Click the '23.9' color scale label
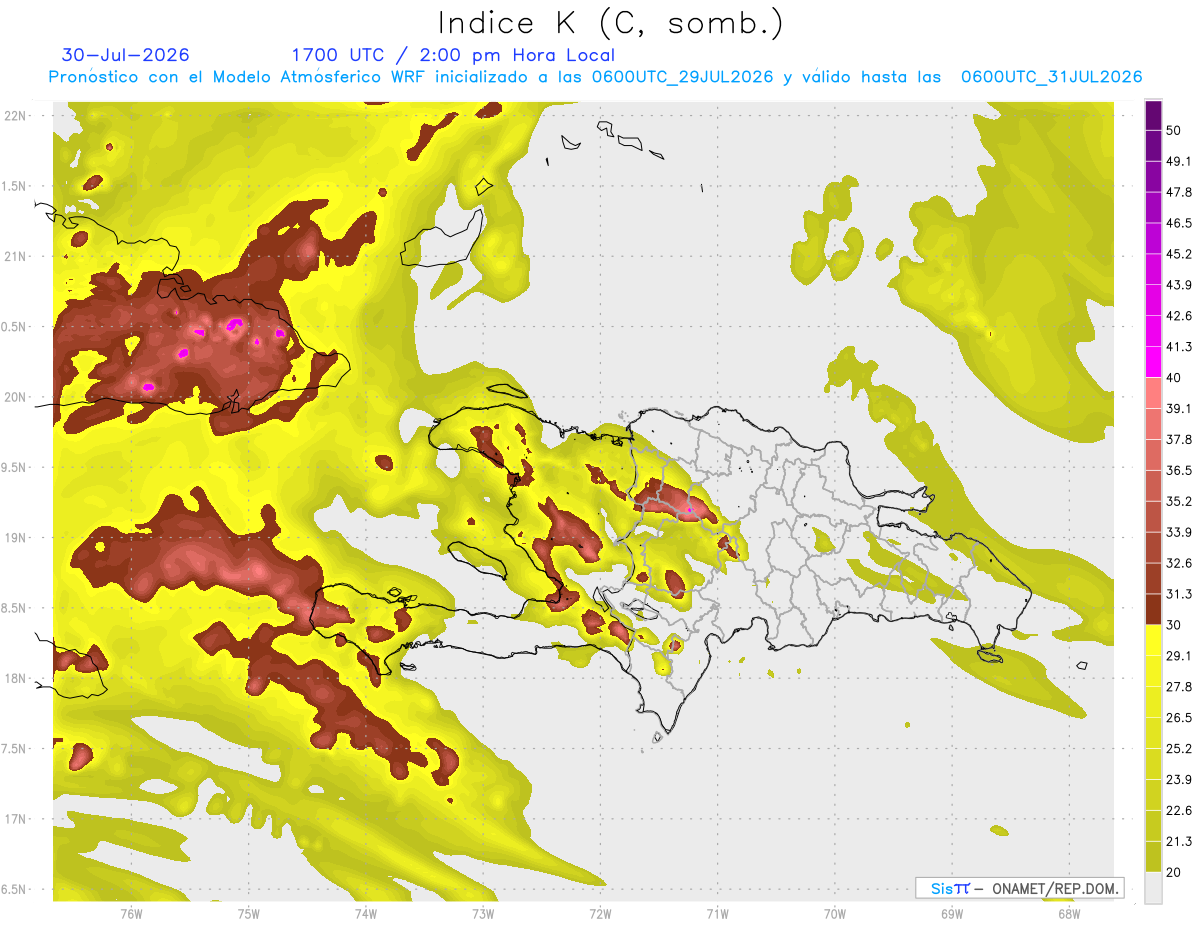Screen dimensions: 1200x927 click(x=1179, y=780)
